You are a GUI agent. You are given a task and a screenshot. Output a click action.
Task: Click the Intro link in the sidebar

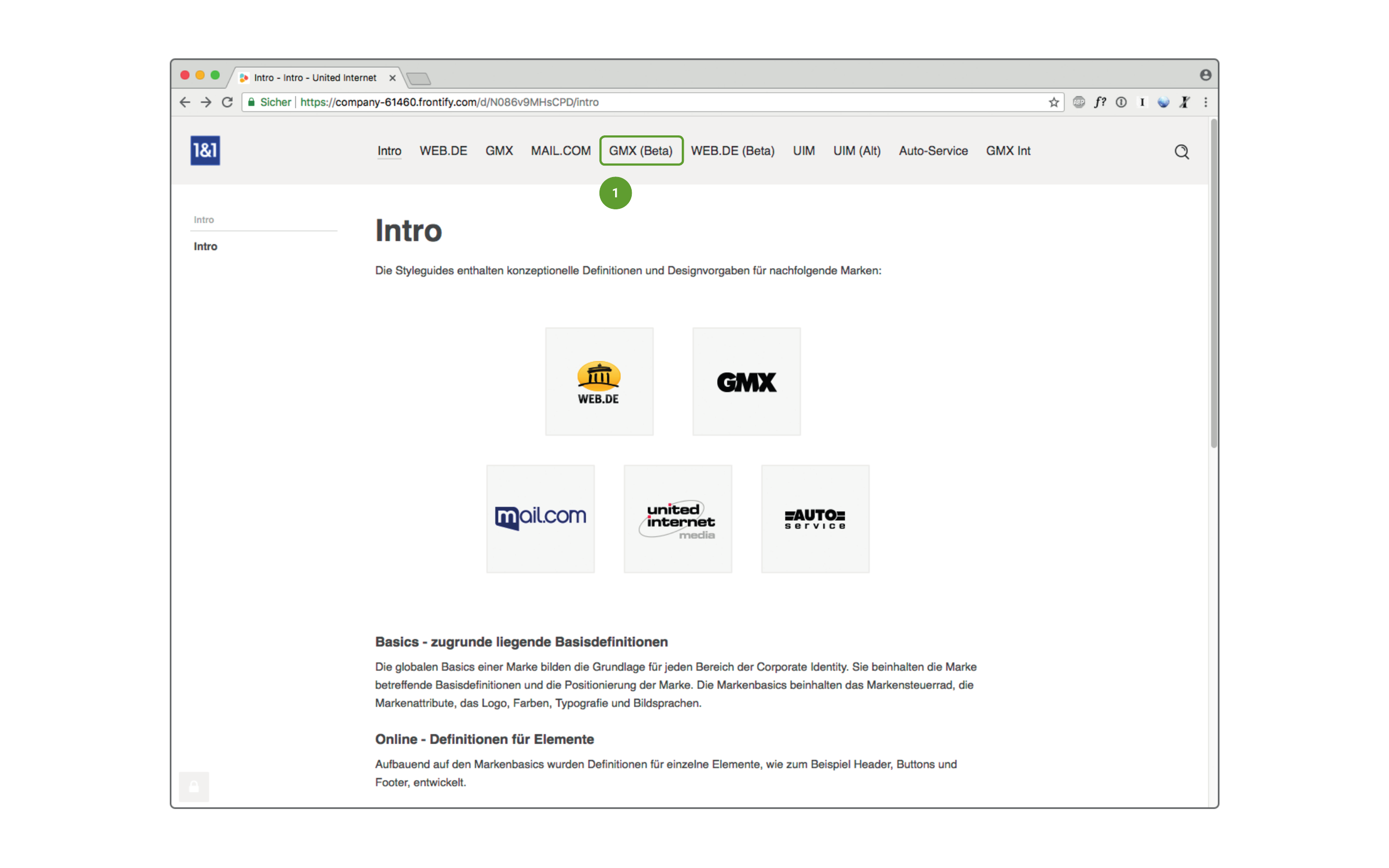(205, 246)
